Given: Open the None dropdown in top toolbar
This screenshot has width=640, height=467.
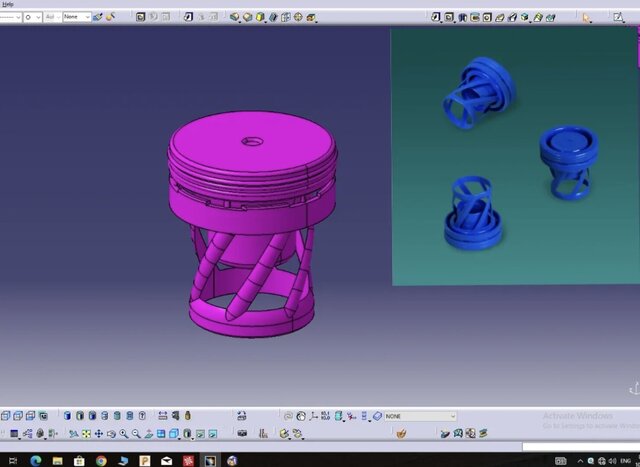Looking at the screenshot, I should [x=77, y=17].
